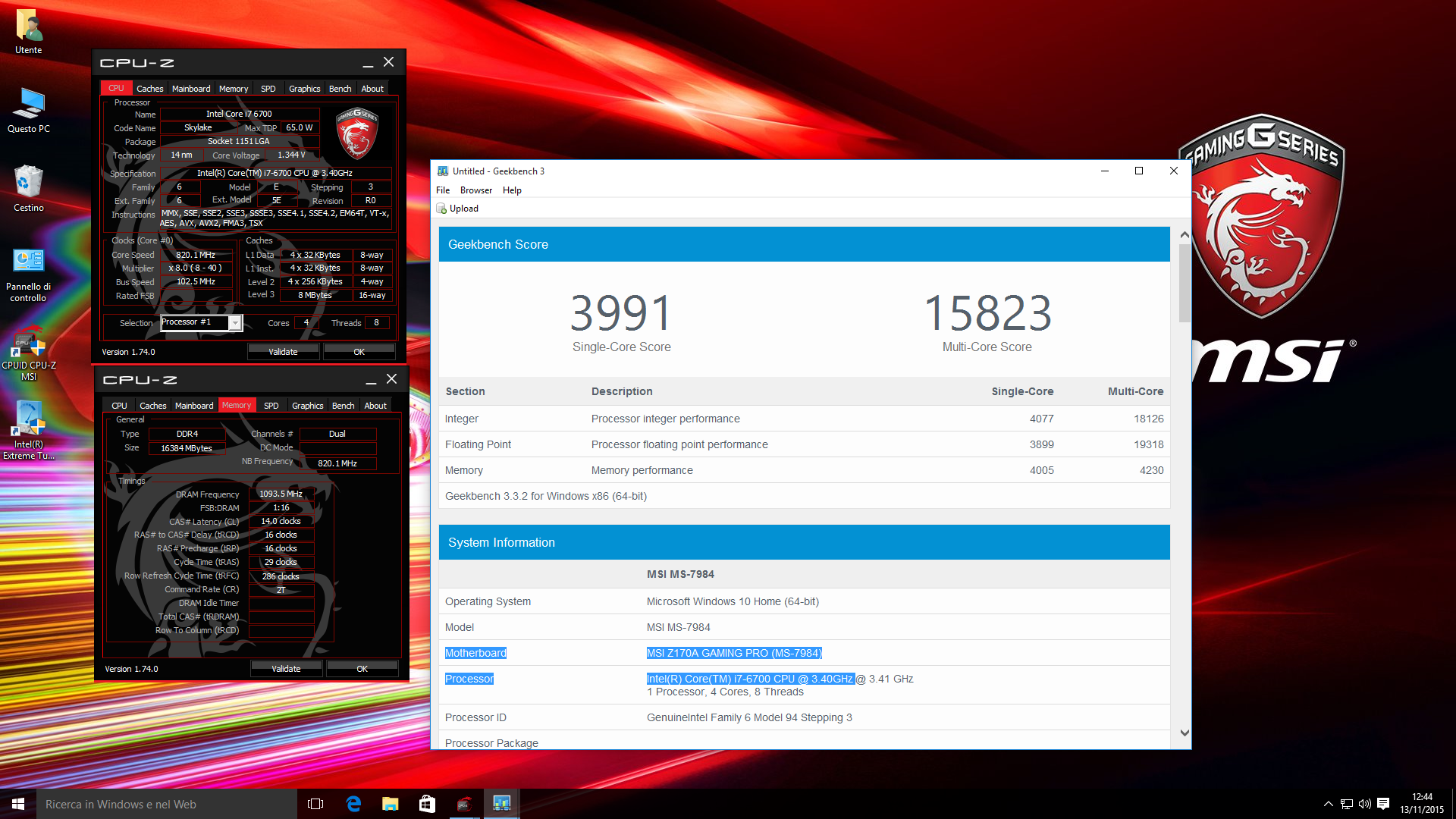Switch to SPD tab in lower CPU-Z window
Viewport: 1456px width, 819px height.
click(271, 406)
